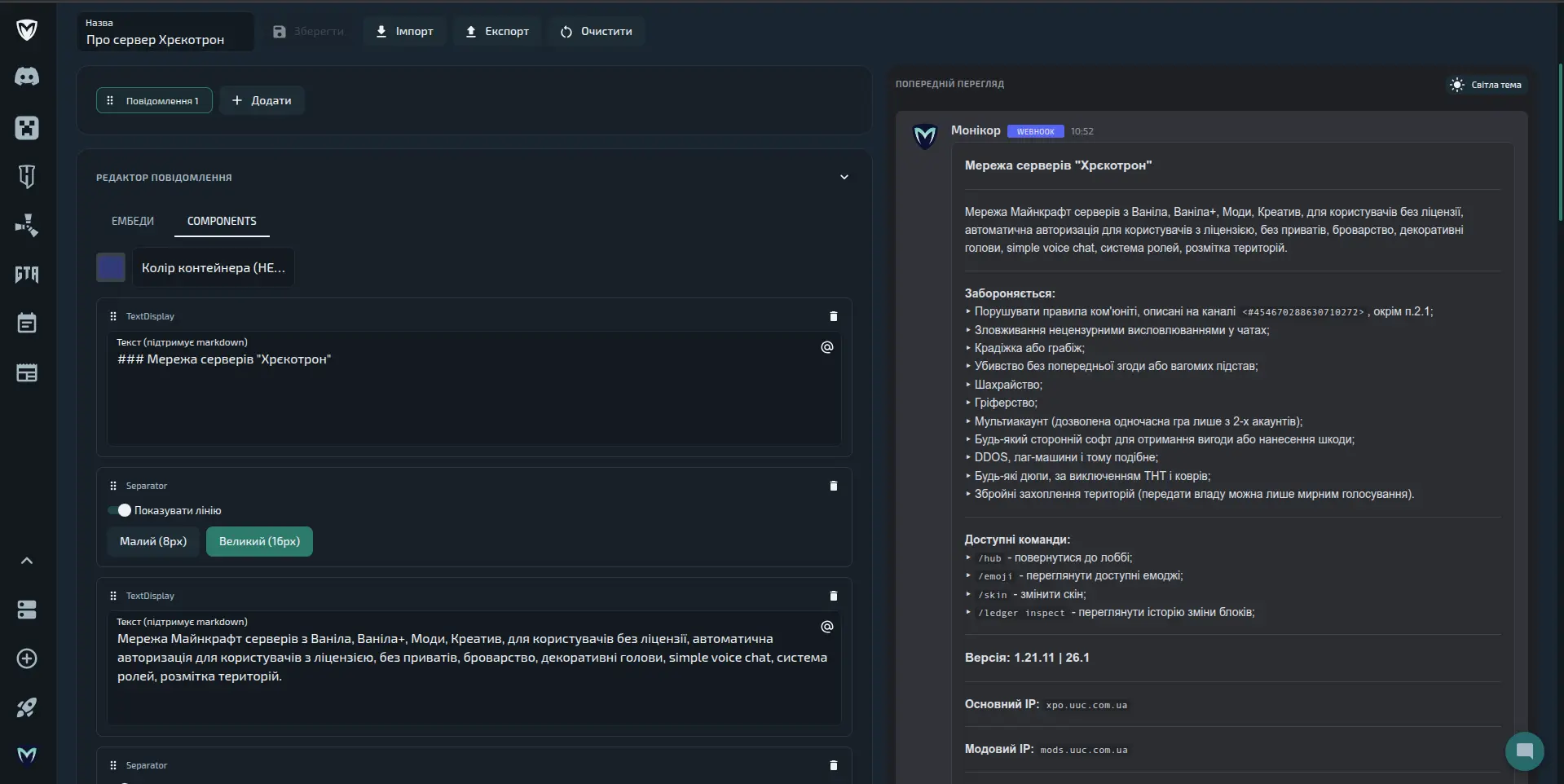The height and width of the screenshot is (784, 1564).
Task: Click the mention @ icon in first TextDisplay
Action: coord(826,347)
